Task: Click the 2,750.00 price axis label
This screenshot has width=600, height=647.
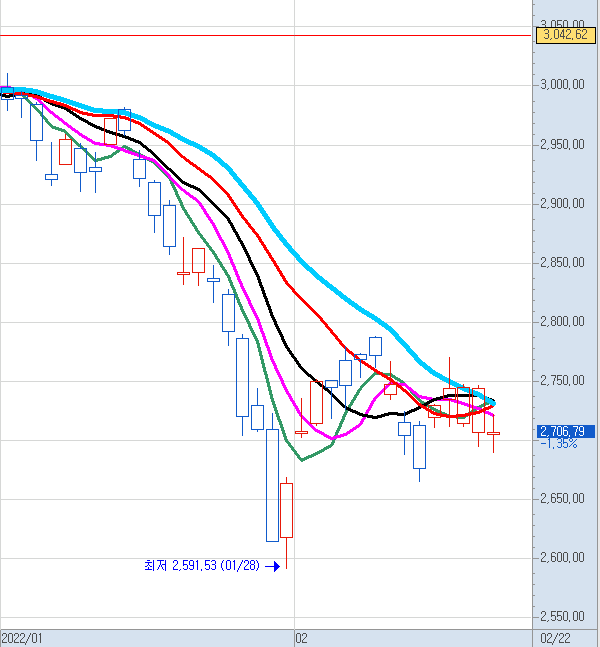Action: tap(562, 380)
